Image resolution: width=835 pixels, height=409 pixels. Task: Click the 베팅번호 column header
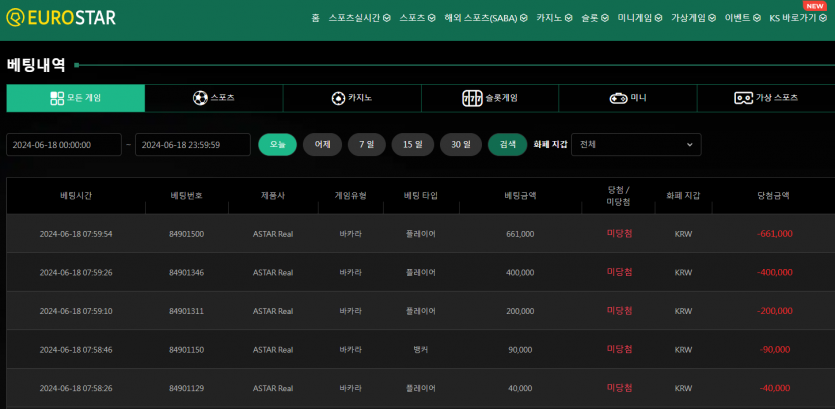coord(186,195)
